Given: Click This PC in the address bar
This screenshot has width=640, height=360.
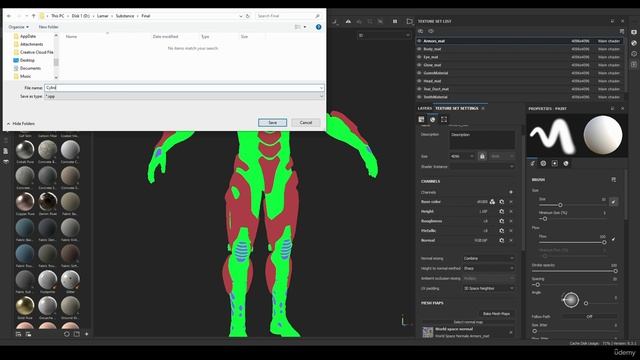Looking at the screenshot, I should tap(58, 16).
